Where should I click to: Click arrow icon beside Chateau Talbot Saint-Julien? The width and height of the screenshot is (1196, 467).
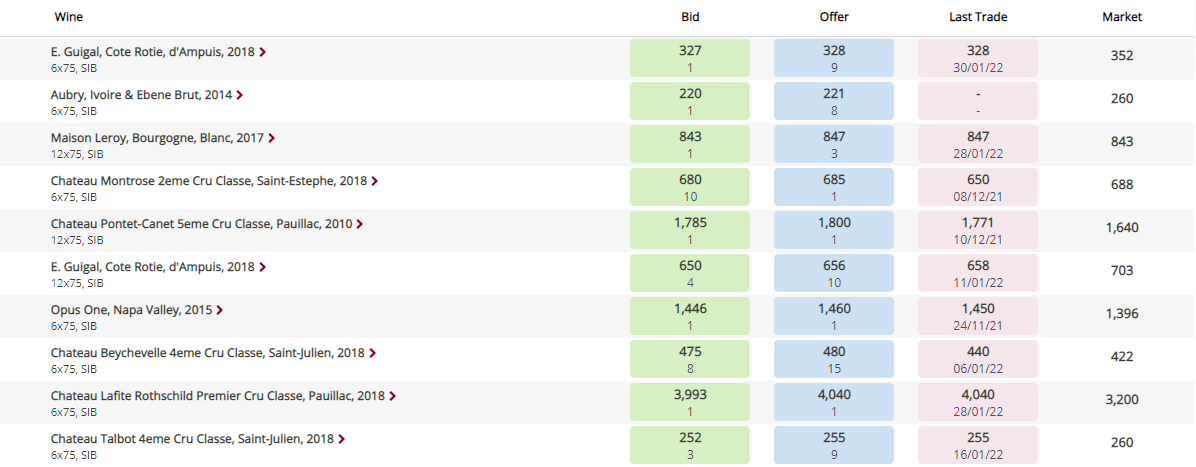[x=342, y=439]
